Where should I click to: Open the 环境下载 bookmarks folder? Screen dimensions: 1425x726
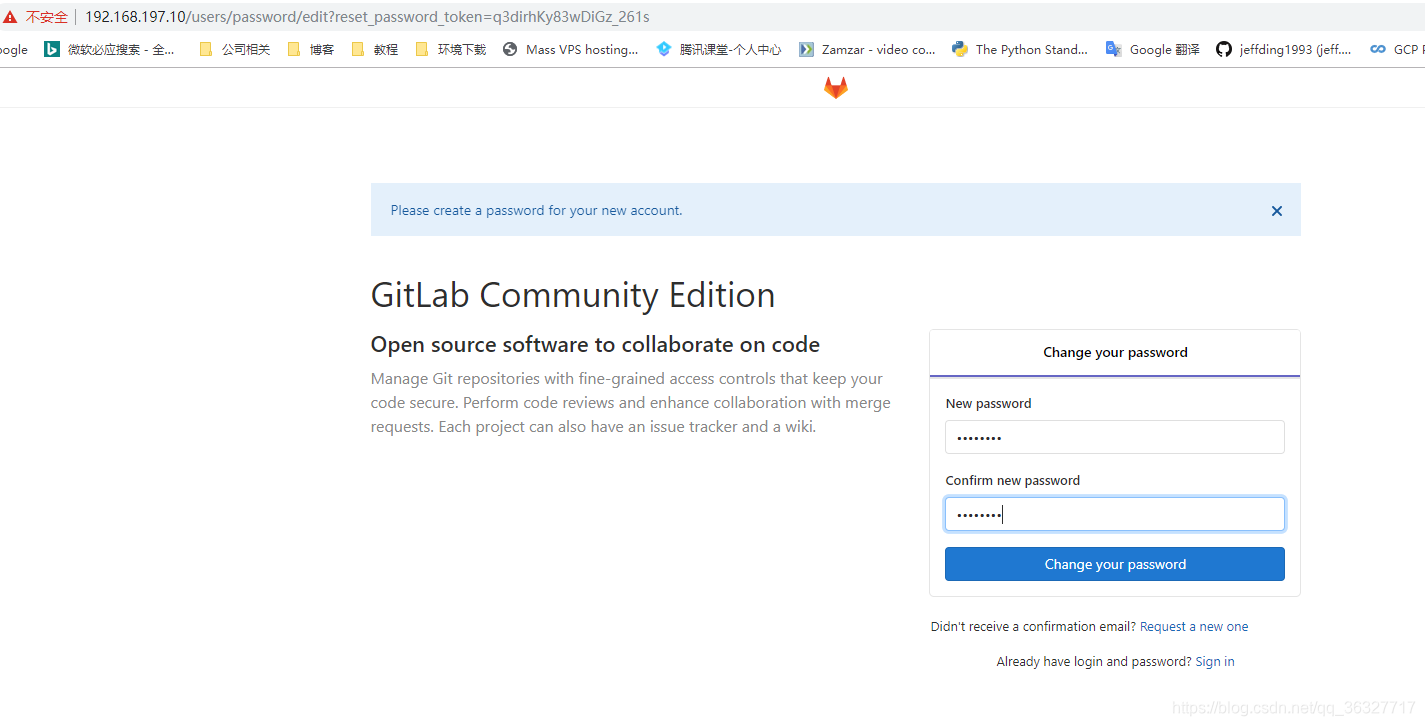[x=451, y=49]
